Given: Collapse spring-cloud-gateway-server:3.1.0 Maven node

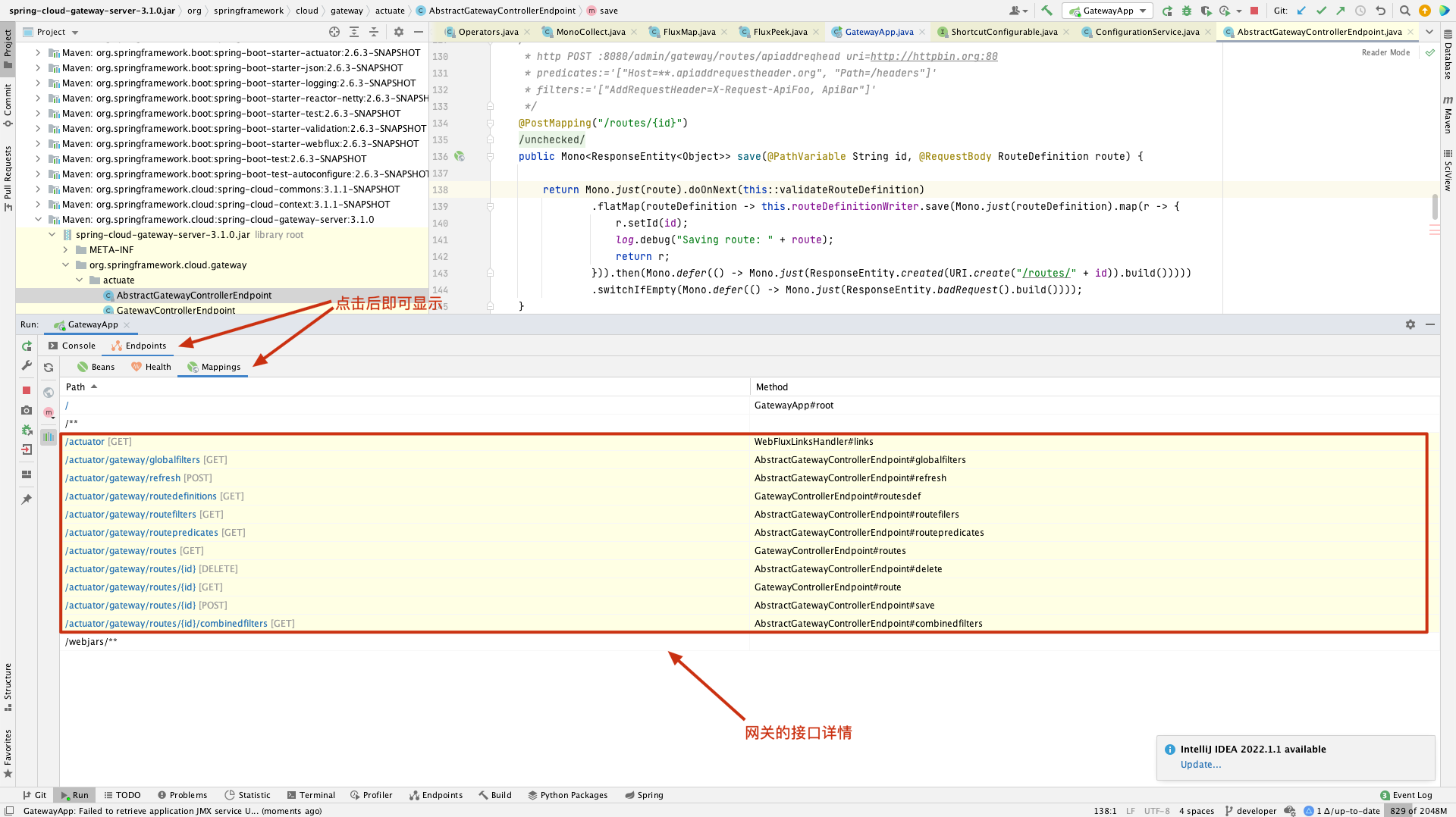Looking at the screenshot, I should (x=38, y=220).
